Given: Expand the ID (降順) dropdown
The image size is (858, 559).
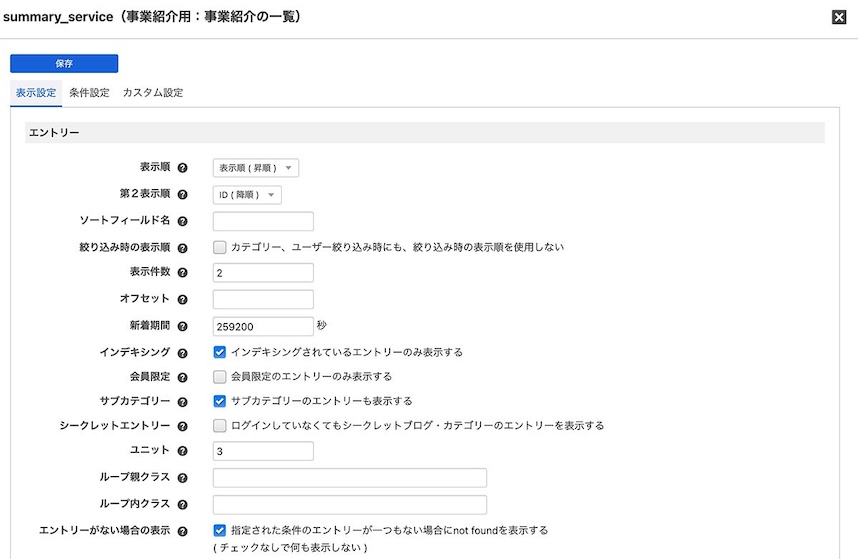Looking at the screenshot, I should [x=247, y=195].
